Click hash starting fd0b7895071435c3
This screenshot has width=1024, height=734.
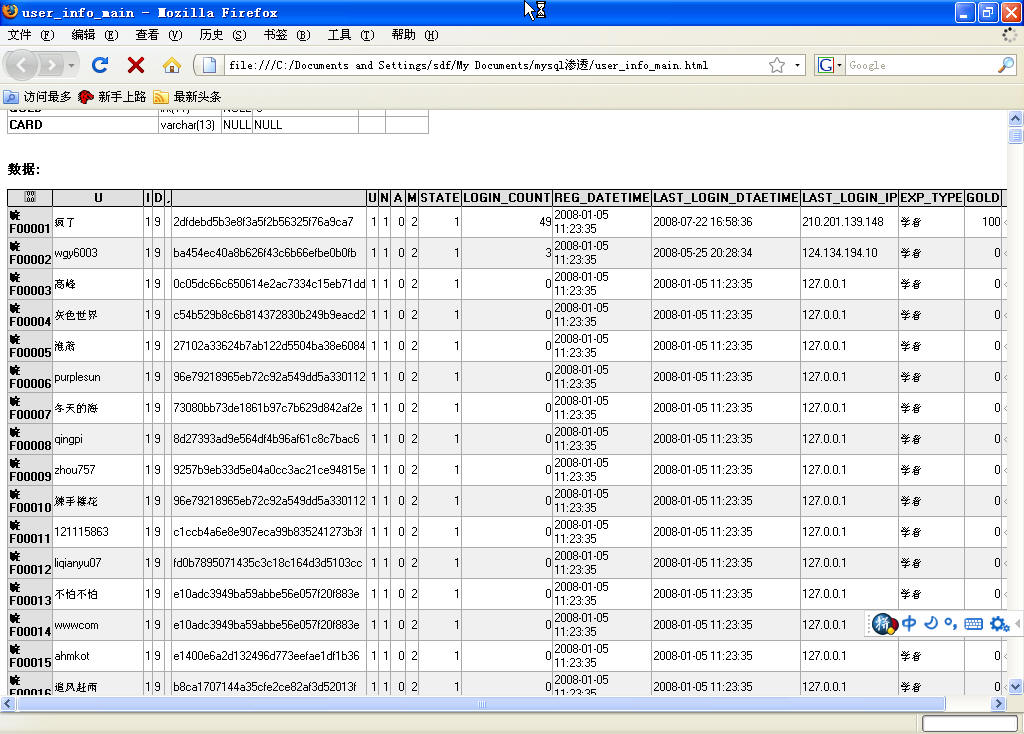(268, 563)
